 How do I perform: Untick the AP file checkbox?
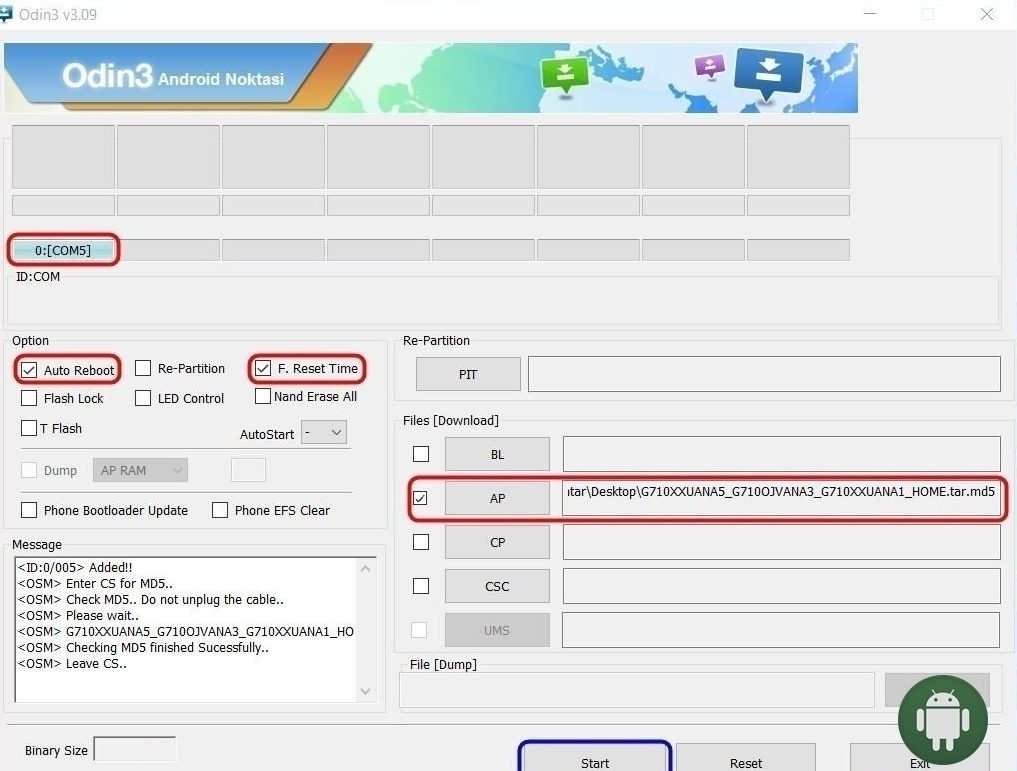click(421, 498)
